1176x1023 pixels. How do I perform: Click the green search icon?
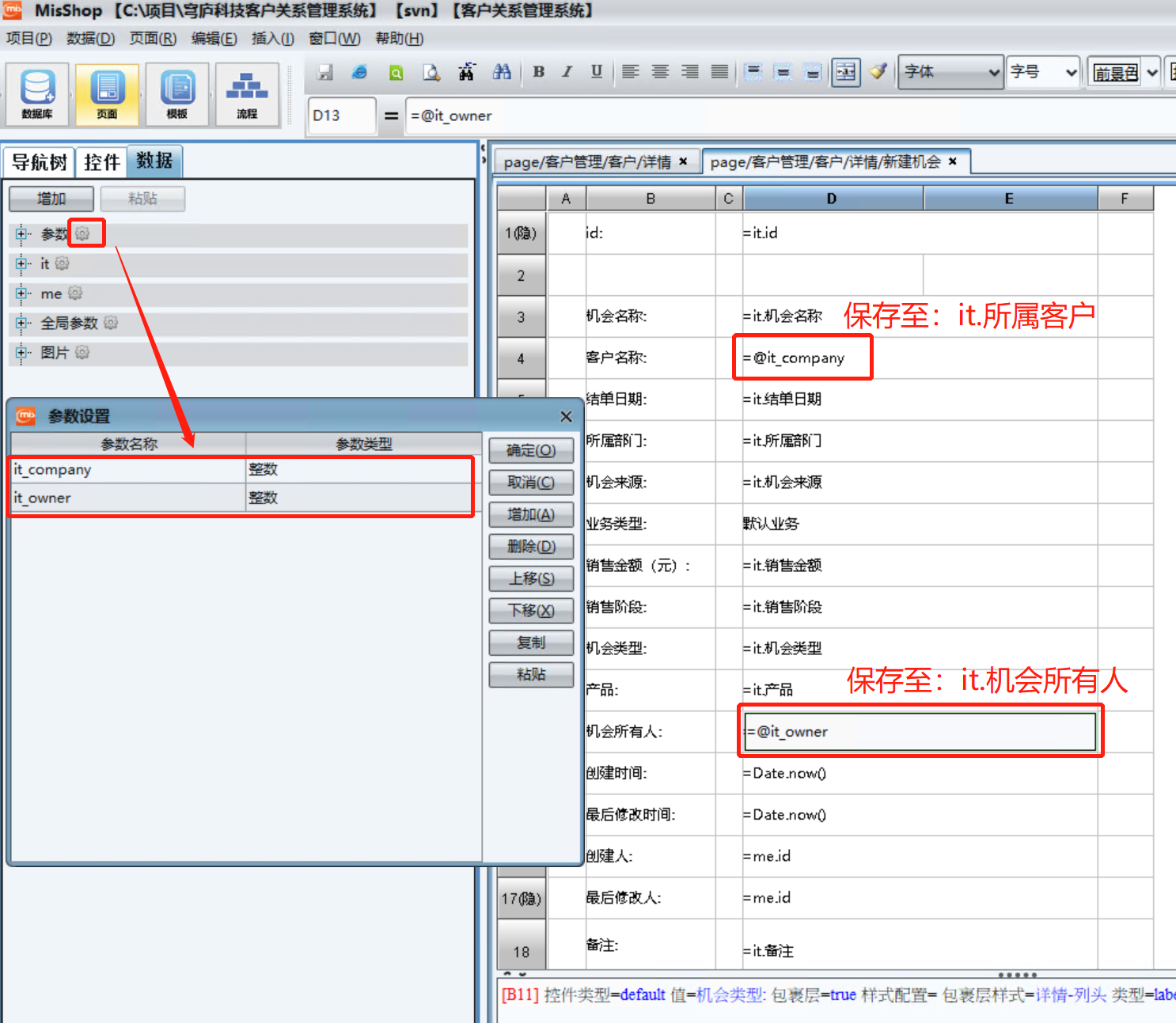pos(396,73)
